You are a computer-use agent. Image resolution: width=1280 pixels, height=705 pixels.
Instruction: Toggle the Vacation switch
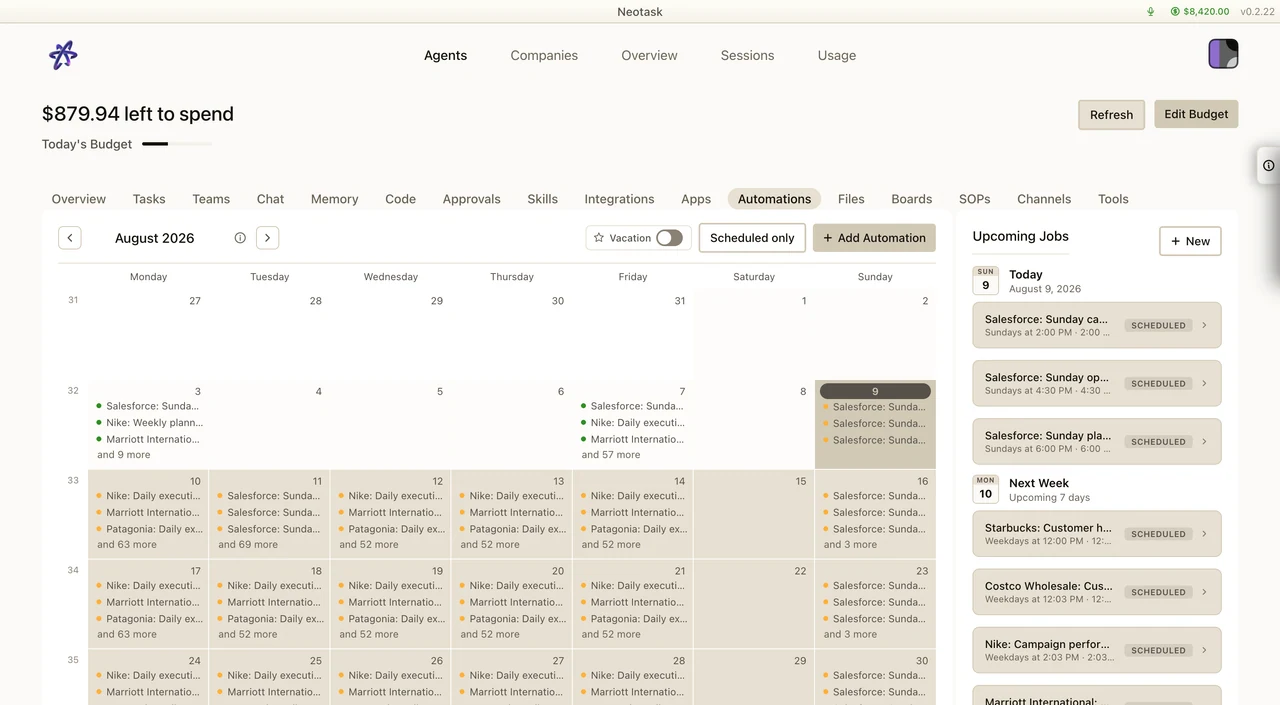pos(669,238)
